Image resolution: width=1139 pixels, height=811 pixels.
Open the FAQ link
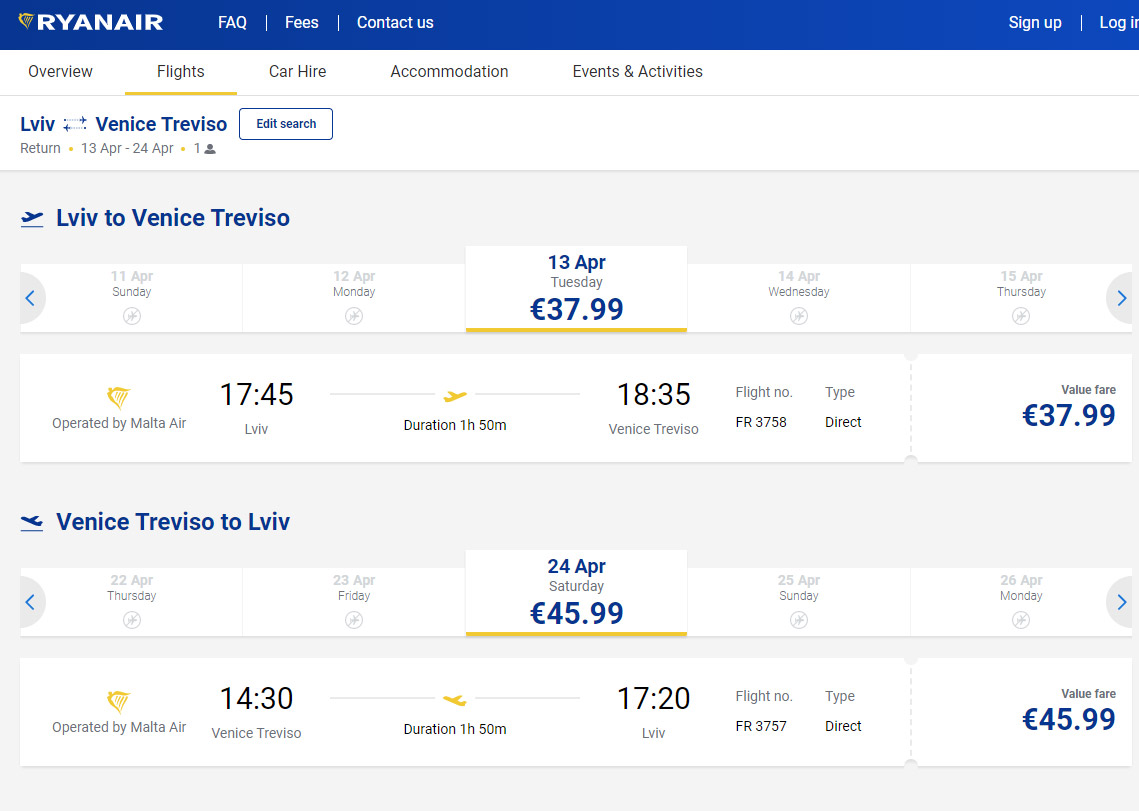[x=232, y=23]
